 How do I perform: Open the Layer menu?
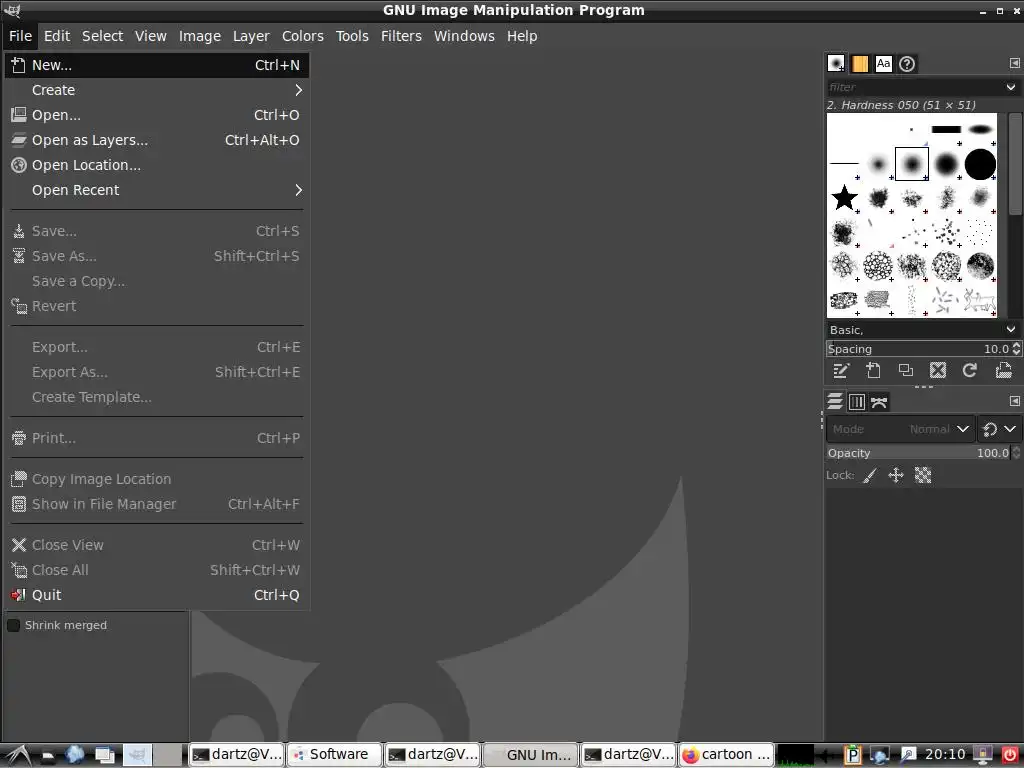(251, 36)
